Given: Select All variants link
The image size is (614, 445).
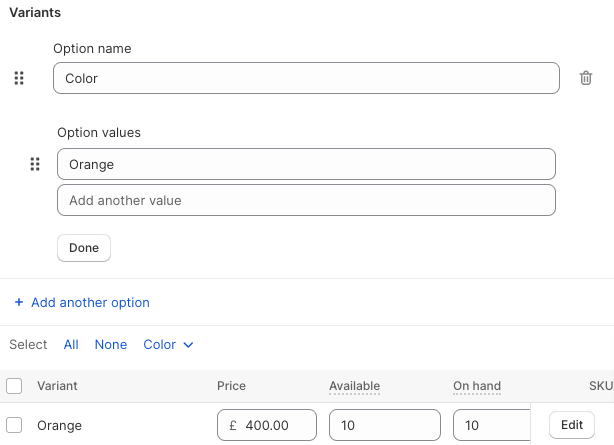Looking at the screenshot, I should 71,344.
